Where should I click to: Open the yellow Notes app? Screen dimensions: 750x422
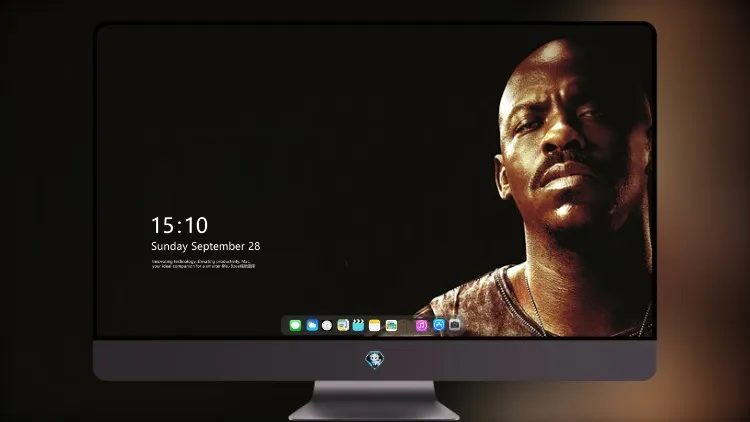tap(375, 325)
